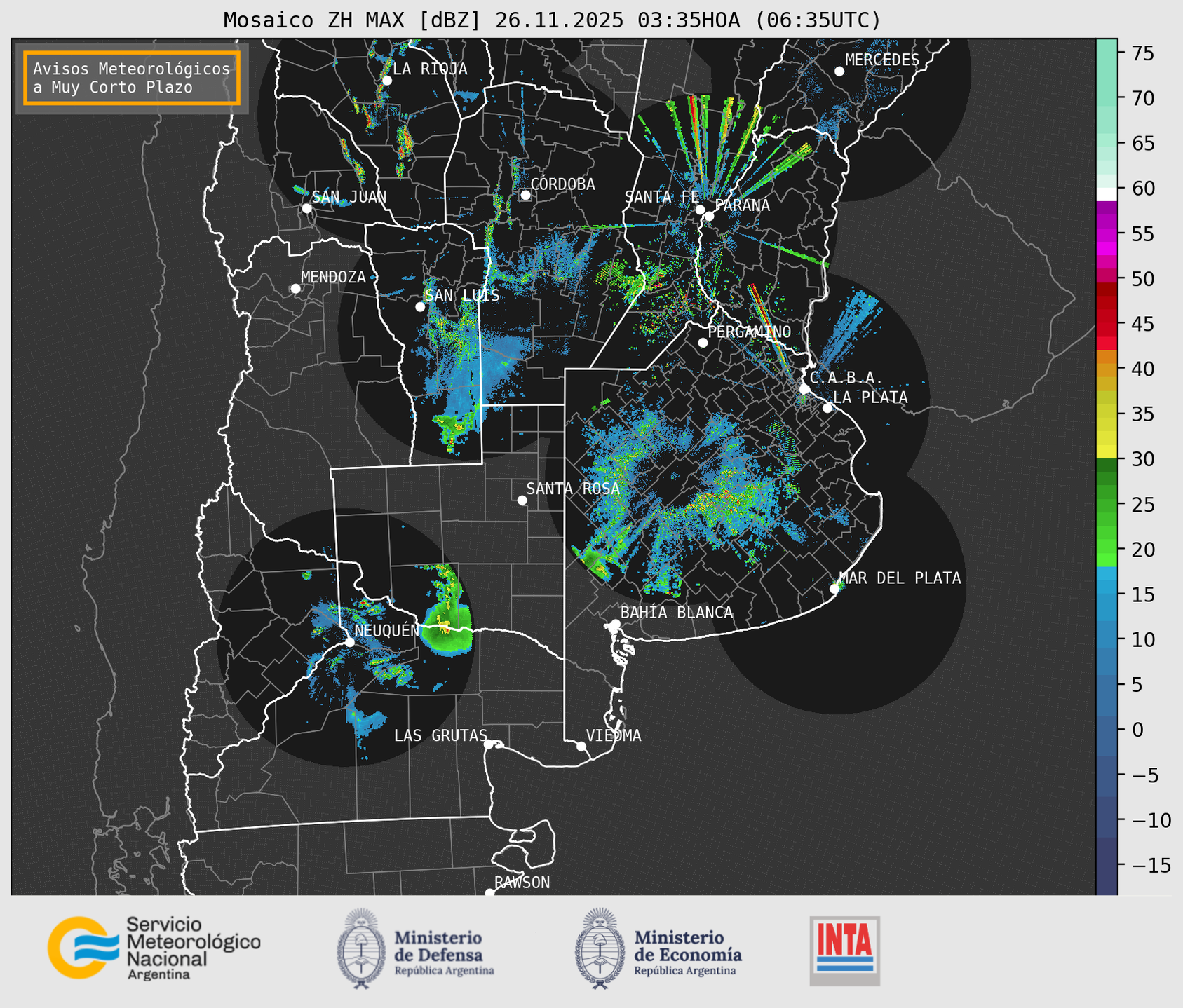Click the MERCEDES city dot
1183x1008 pixels.
[x=839, y=71]
